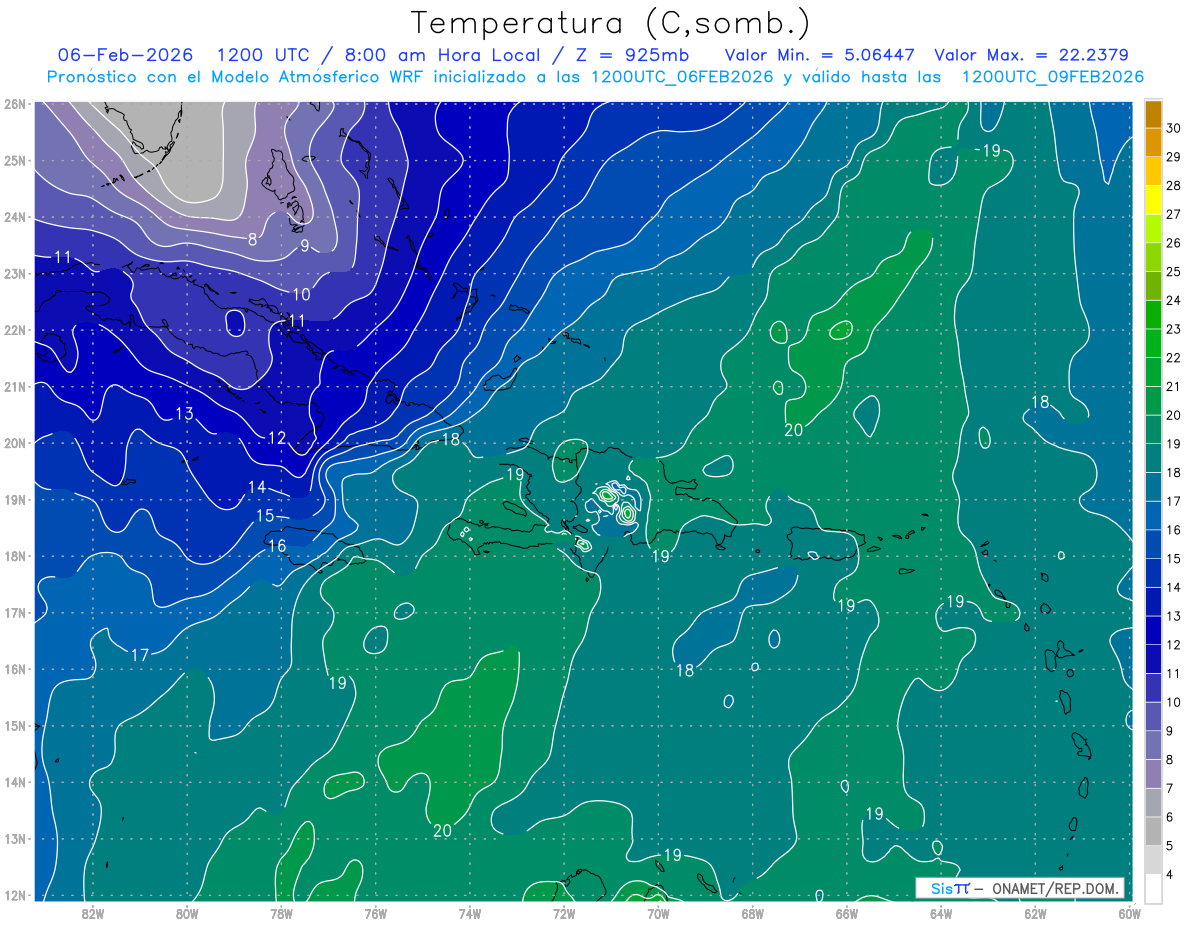This screenshot has width=1200, height=927.
Task: Click the '15' isotherm contour label on map
Action: click(265, 516)
